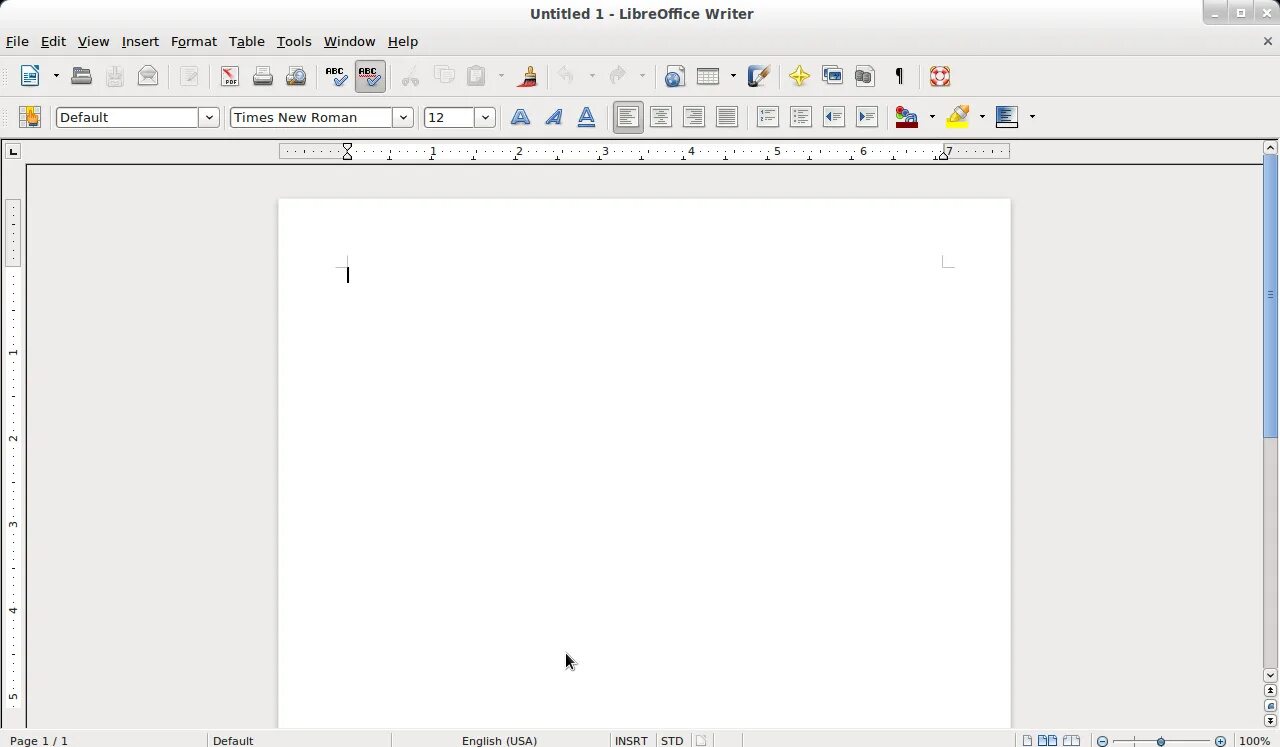
Task: Print file directly with printer icon
Action: (x=263, y=76)
